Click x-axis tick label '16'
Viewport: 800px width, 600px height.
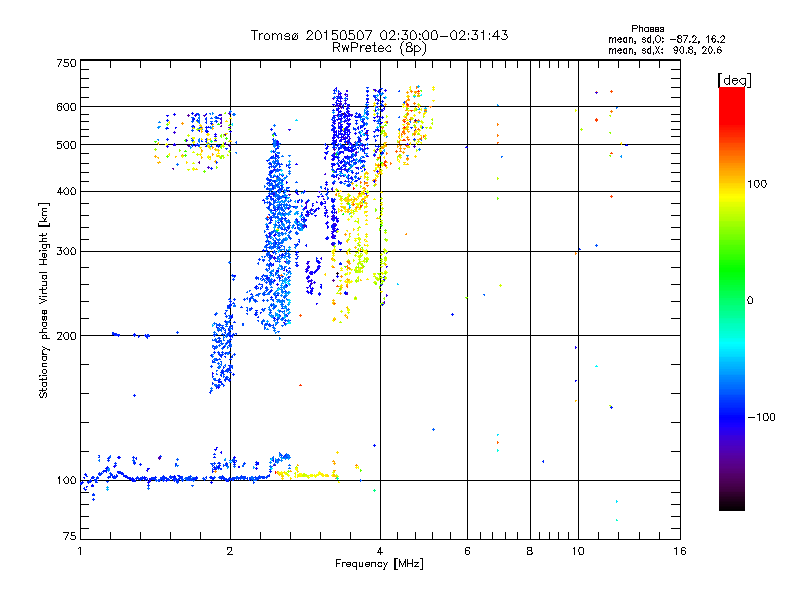(x=680, y=551)
